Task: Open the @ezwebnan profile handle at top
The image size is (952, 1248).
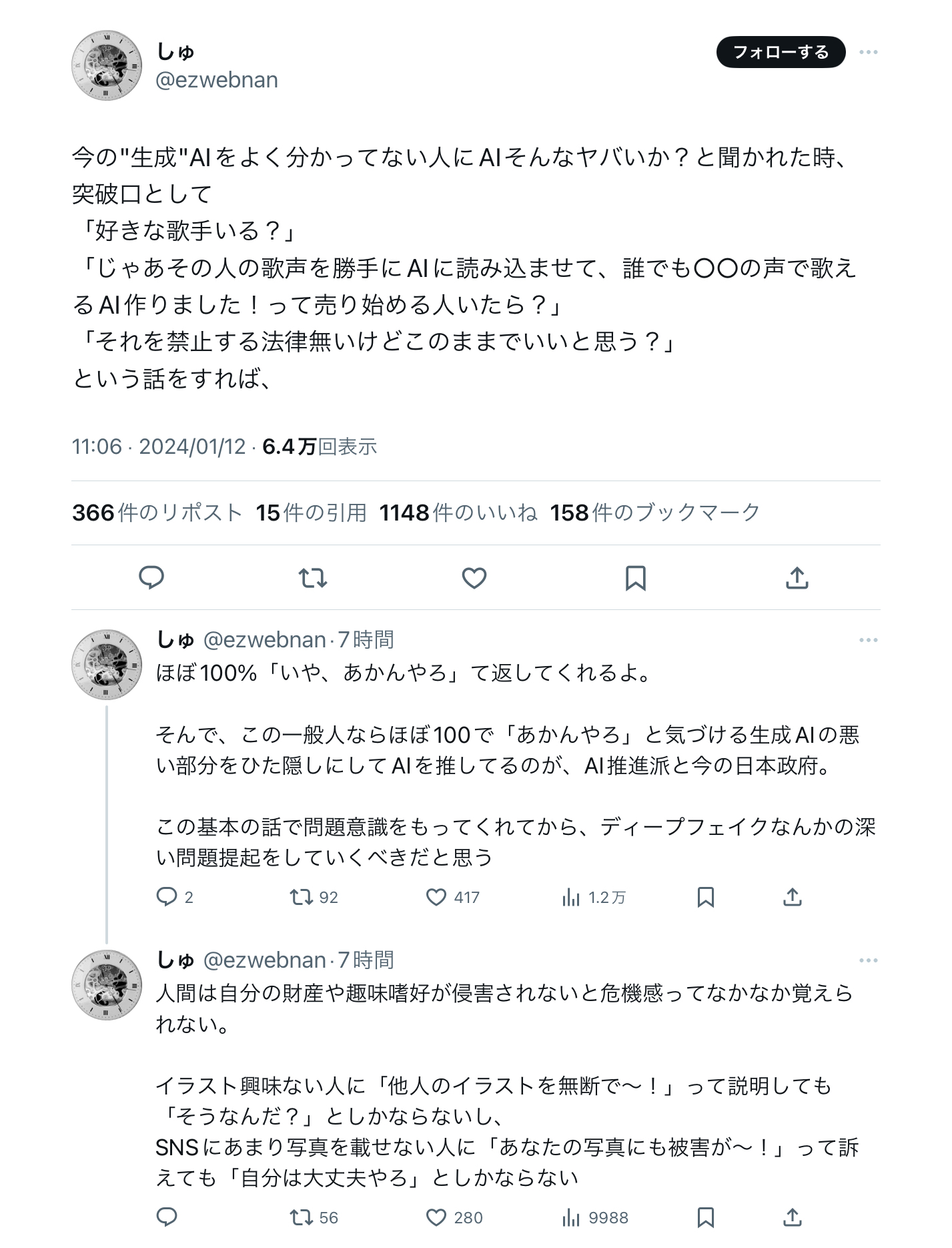Action: pyautogui.click(x=217, y=80)
